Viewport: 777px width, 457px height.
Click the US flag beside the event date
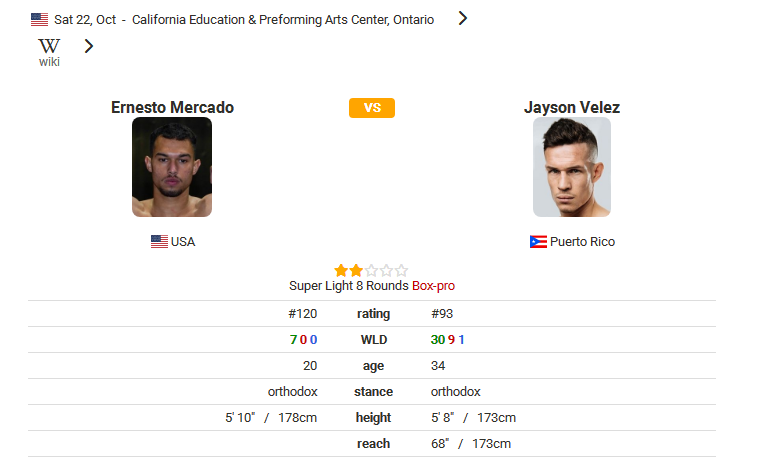39,20
